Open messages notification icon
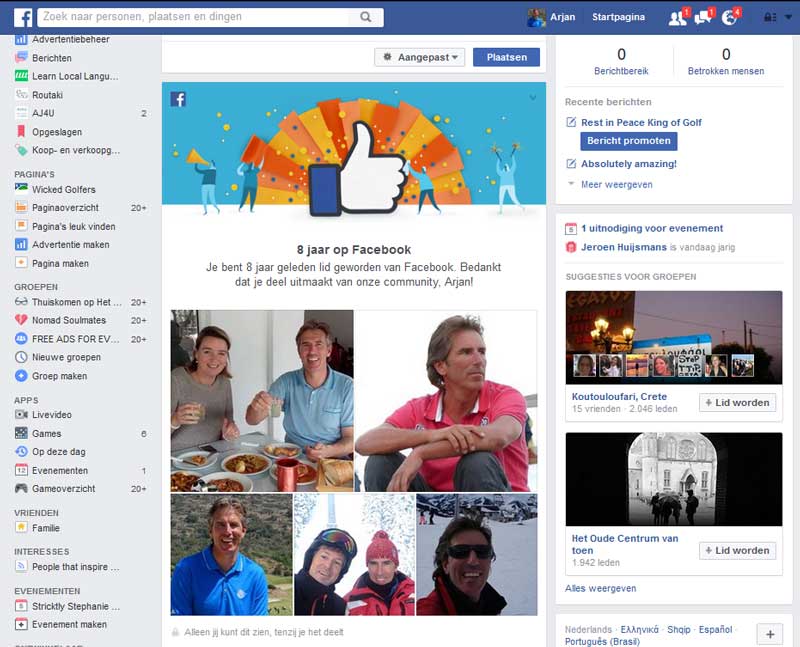Image resolution: width=800 pixels, height=647 pixels. [x=703, y=18]
